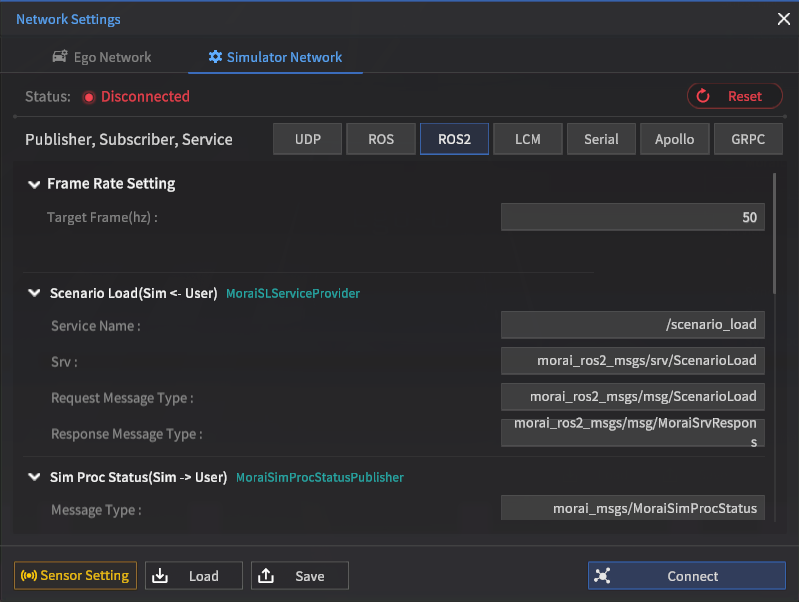Select the UDP protocol option
Viewport: 799px width, 602px height.
[308, 139]
